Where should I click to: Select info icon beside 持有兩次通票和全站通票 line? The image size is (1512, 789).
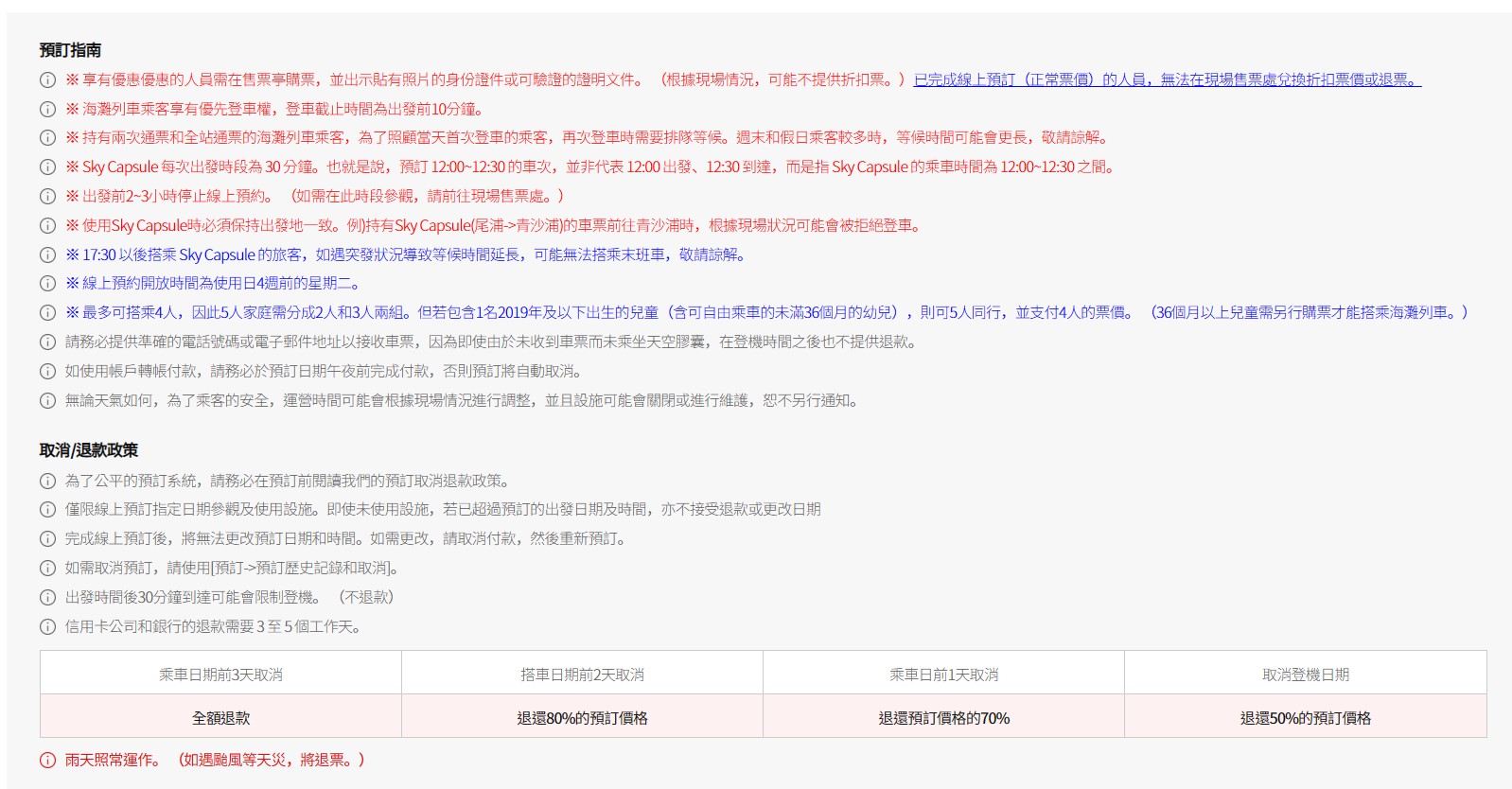pyautogui.click(x=47, y=138)
